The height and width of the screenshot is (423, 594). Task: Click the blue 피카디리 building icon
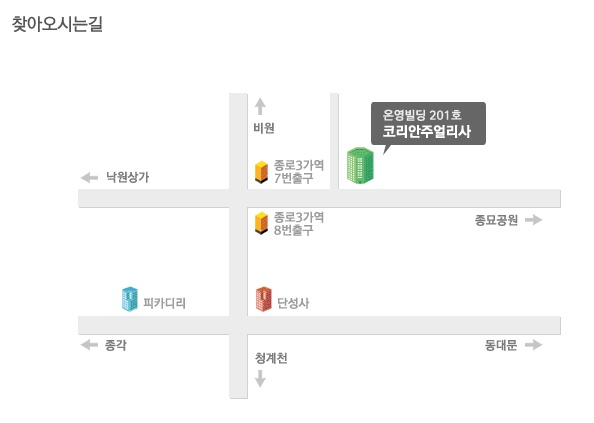(x=130, y=299)
